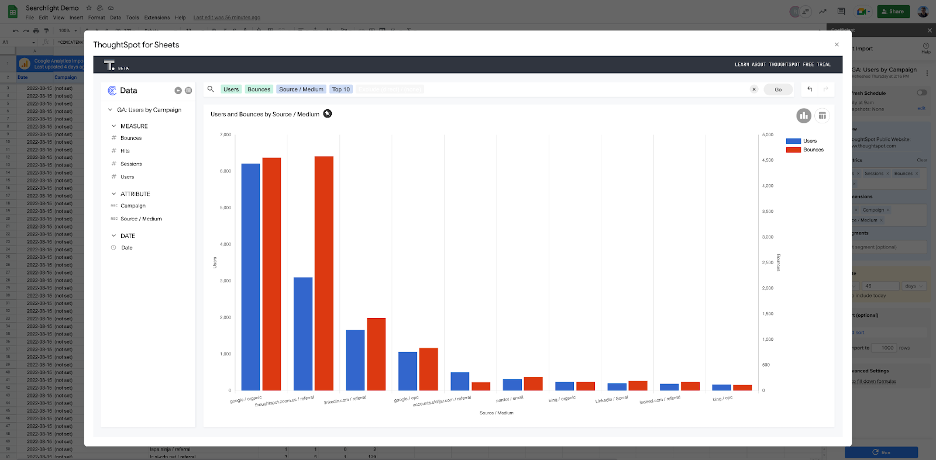
Task: Open comment history icon in Sheets
Action: [x=842, y=11]
